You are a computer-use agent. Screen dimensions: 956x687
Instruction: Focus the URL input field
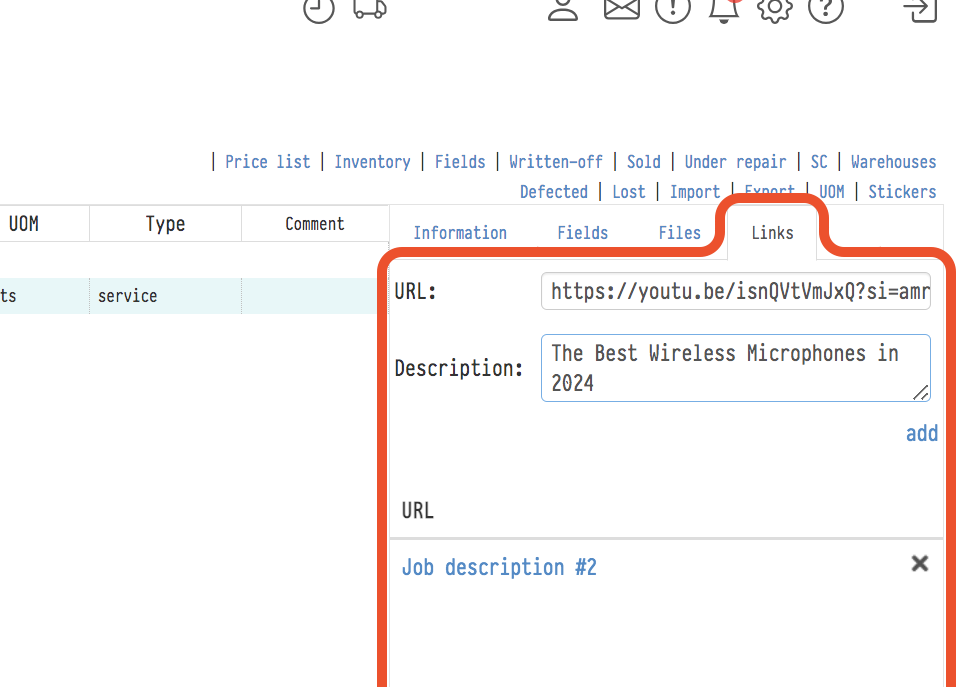736,292
